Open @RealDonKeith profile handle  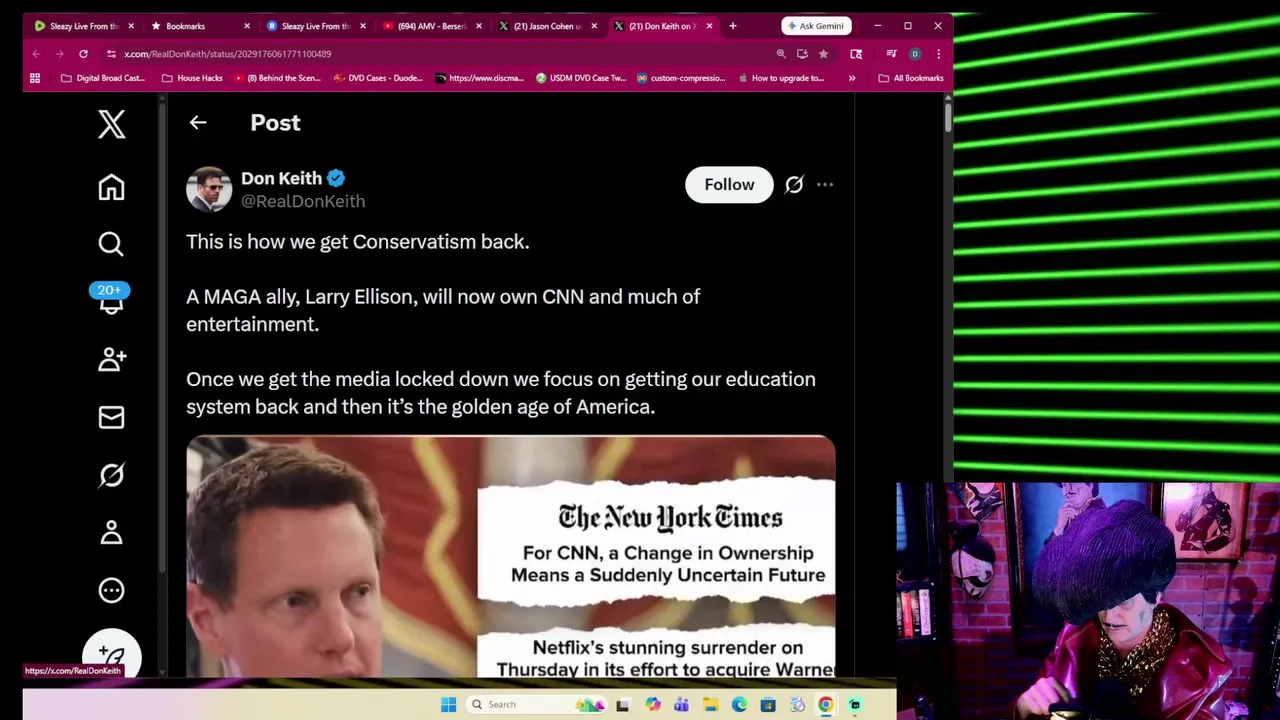[303, 201]
